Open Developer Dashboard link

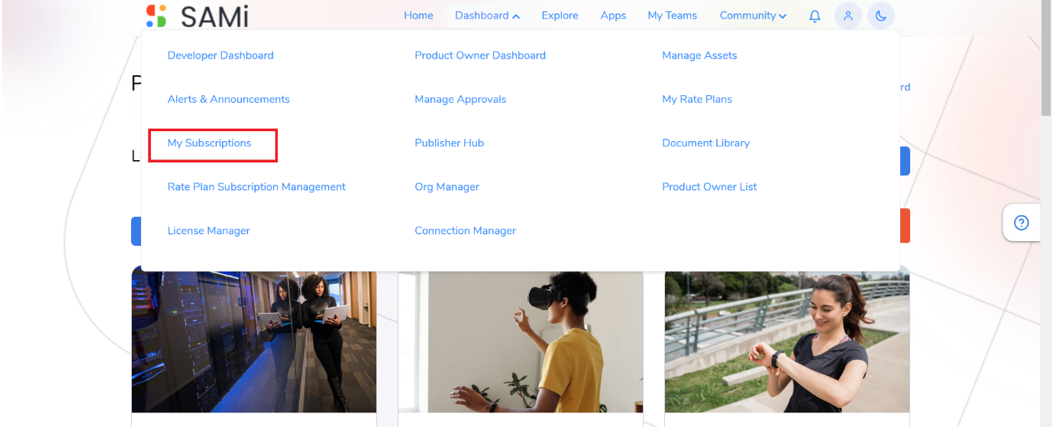pos(220,55)
